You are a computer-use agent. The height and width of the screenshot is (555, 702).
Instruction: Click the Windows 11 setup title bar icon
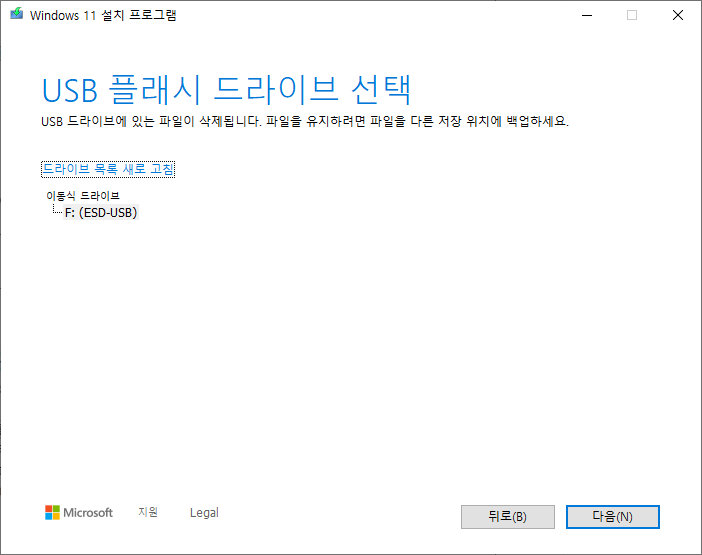[17, 14]
